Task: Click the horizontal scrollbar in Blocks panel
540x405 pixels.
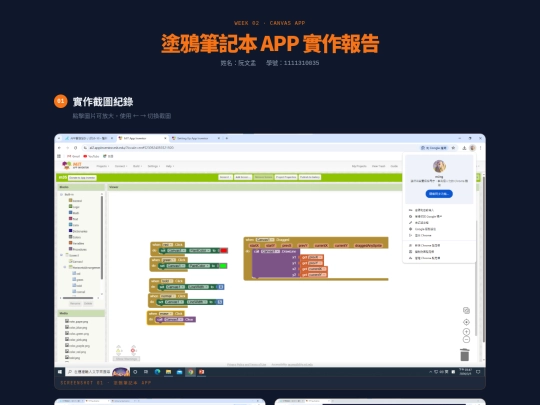Action: click(78, 298)
